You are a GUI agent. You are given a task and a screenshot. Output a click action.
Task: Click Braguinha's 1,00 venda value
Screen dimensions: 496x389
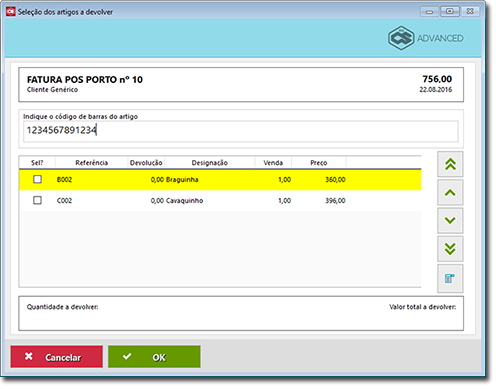(284, 180)
